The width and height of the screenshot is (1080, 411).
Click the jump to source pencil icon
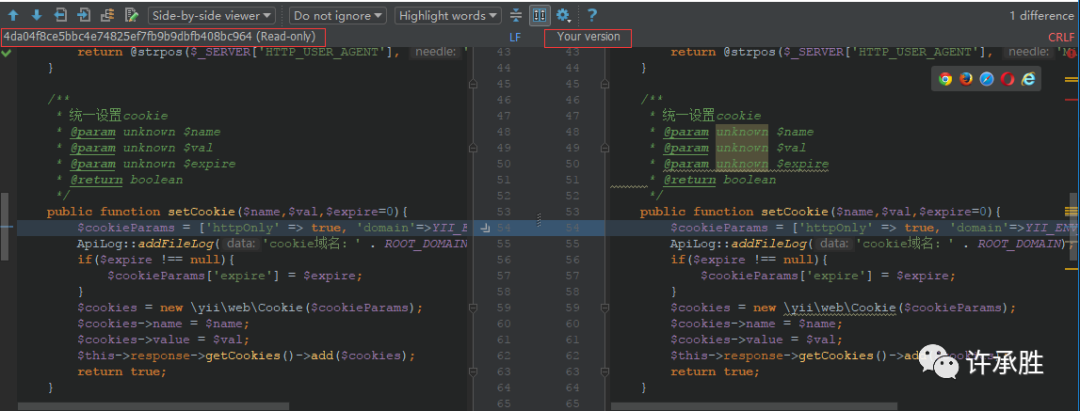tap(131, 15)
